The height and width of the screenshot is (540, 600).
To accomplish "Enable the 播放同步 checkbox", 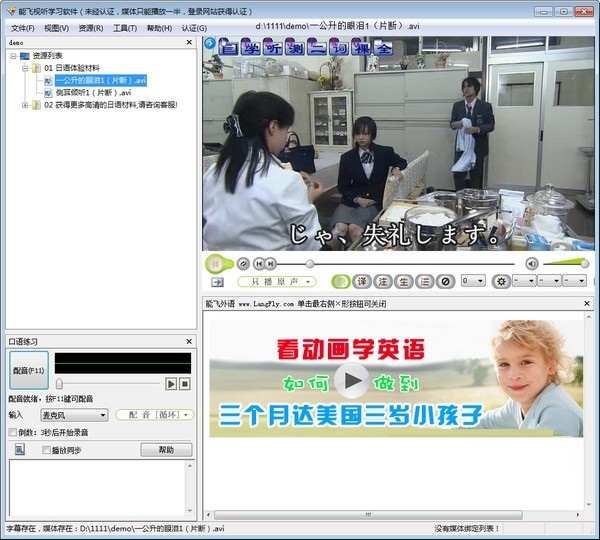I will [x=46, y=450].
